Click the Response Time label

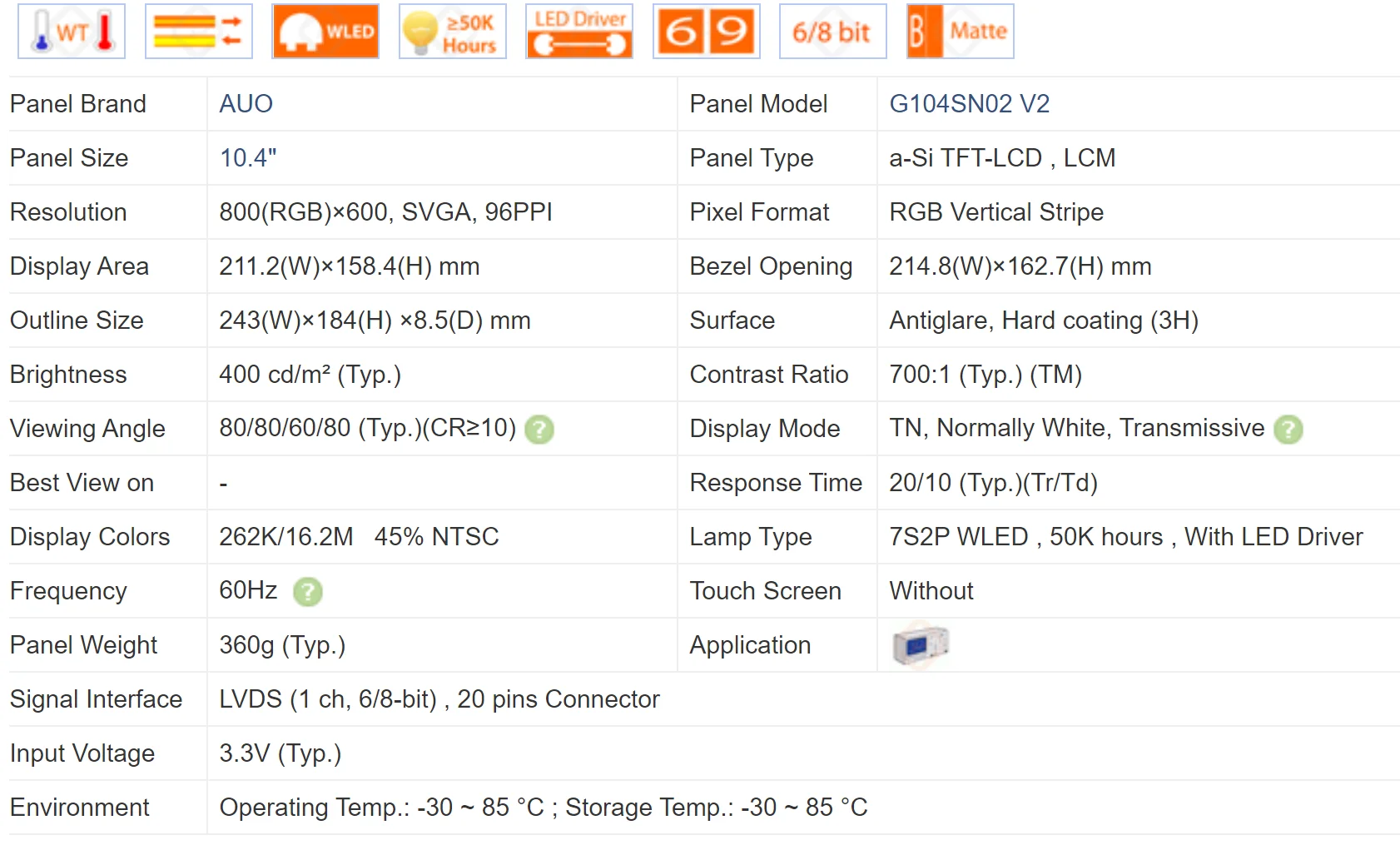click(776, 483)
